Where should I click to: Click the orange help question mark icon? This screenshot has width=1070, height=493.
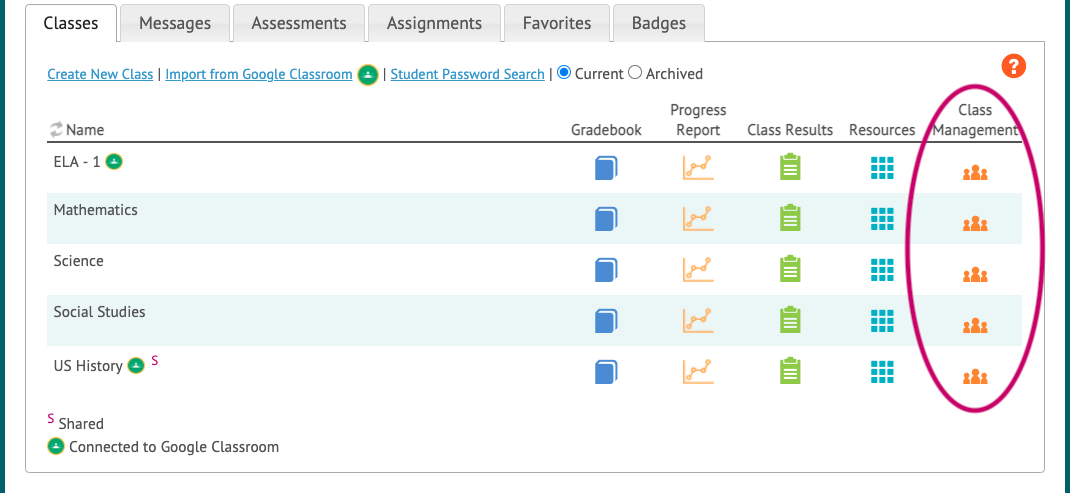(x=1014, y=66)
